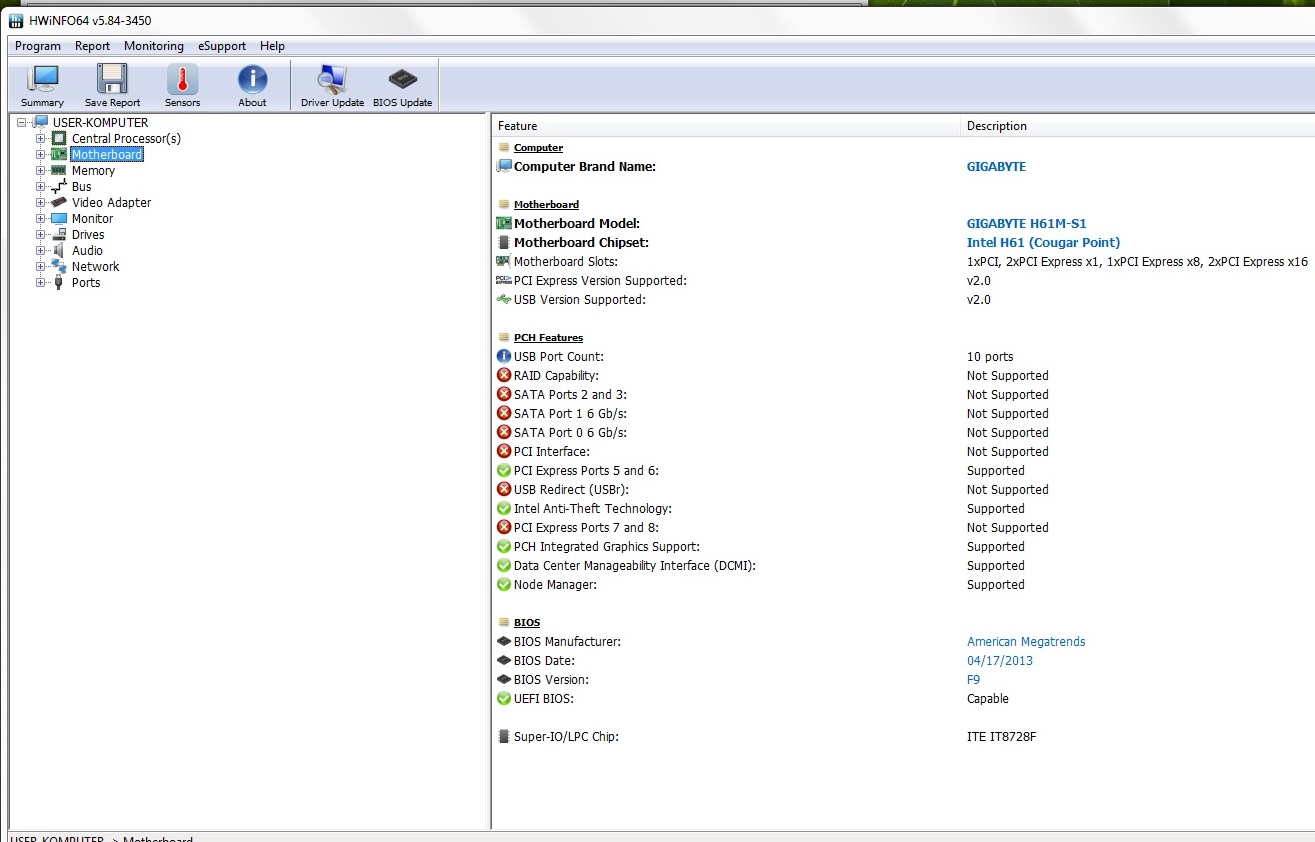Click the UEFI BIOS green check icon
The image size is (1315, 842).
tap(504, 699)
